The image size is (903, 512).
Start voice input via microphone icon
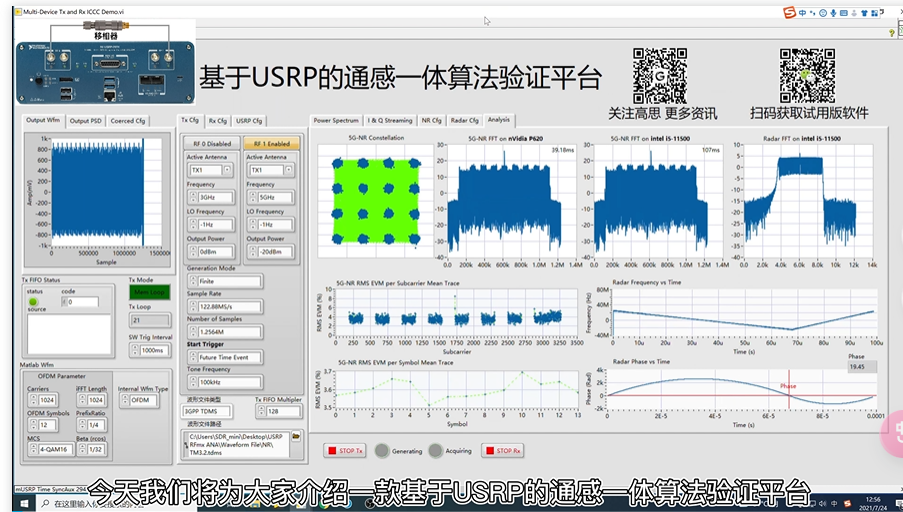tap(833, 13)
